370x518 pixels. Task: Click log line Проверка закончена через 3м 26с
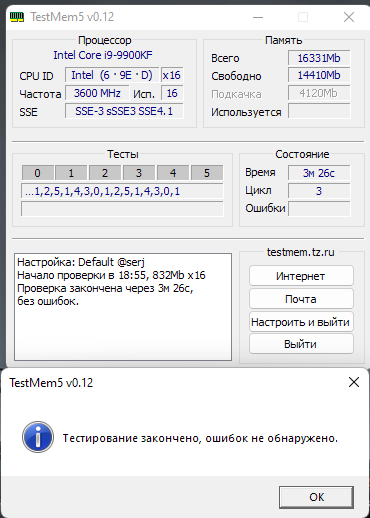[x=105, y=288]
